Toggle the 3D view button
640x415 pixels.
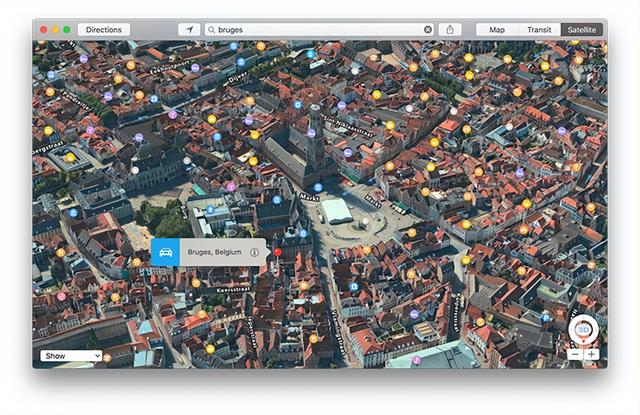(x=583, y=329)
